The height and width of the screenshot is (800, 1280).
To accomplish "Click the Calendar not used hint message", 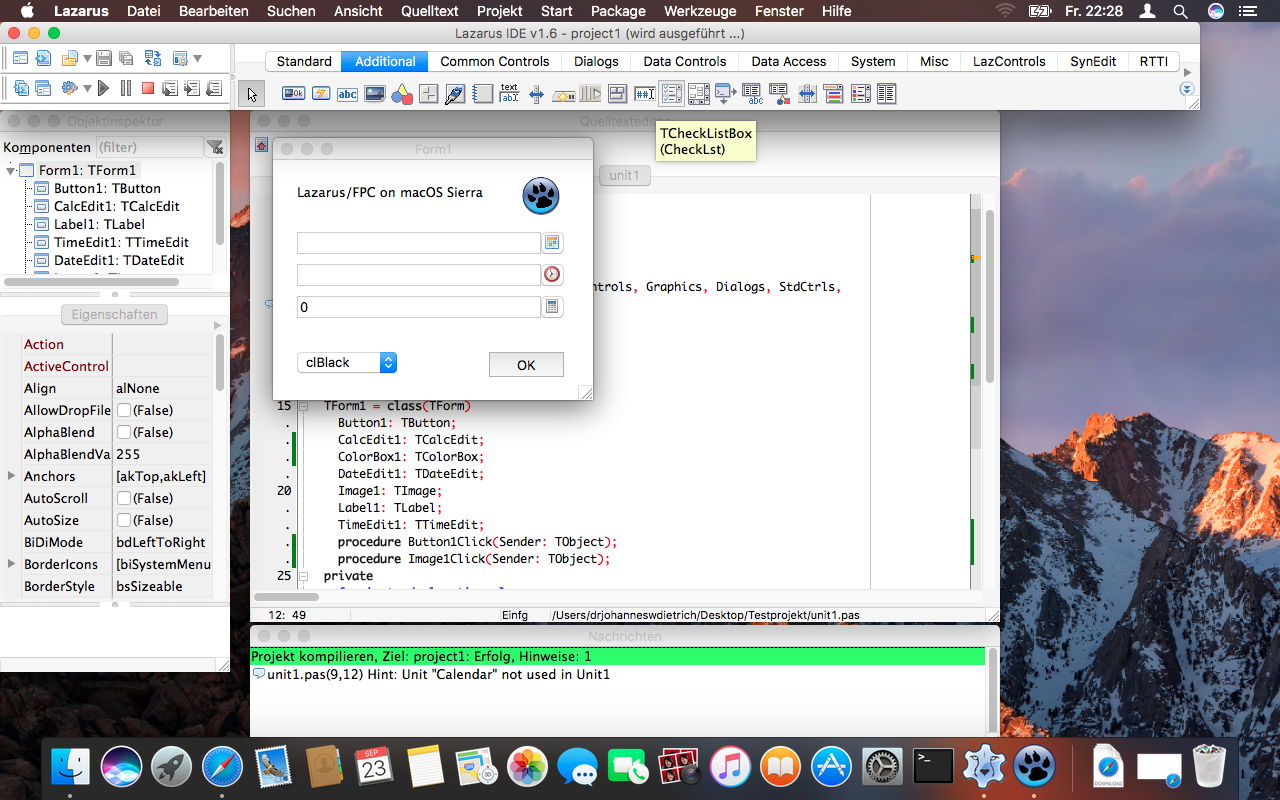I will (x=438, y=674).
